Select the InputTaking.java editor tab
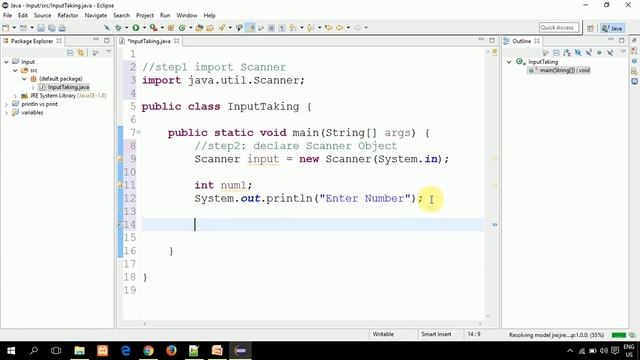 point(148,41)
